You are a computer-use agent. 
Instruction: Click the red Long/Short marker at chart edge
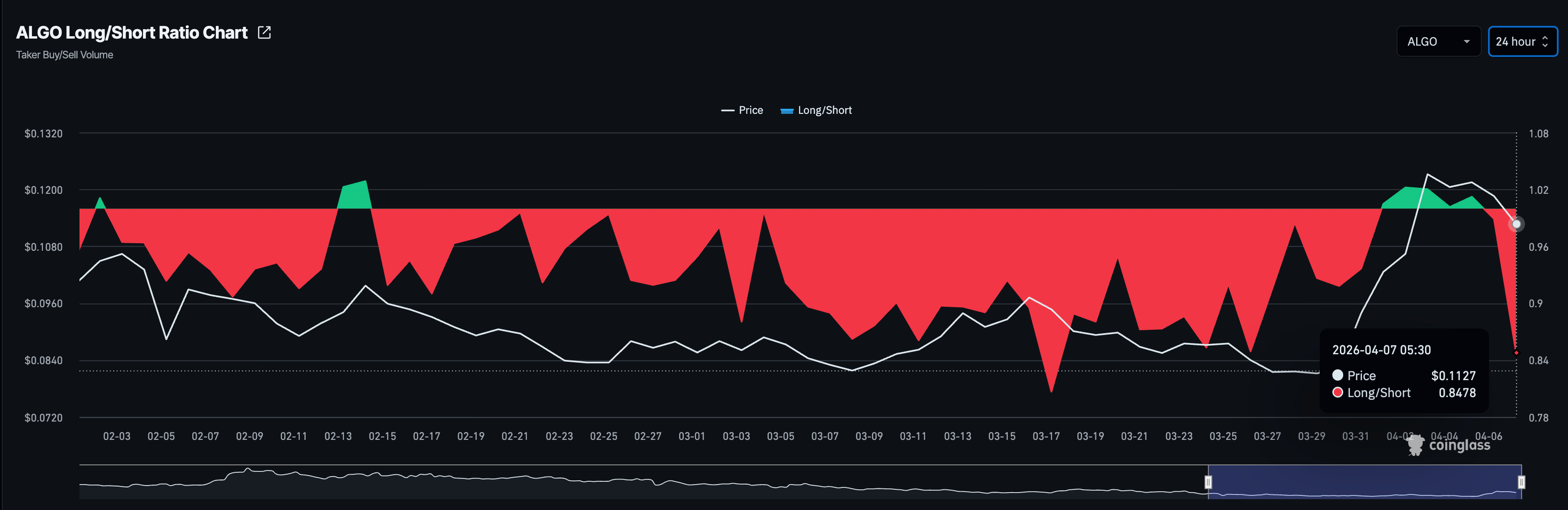1516,352
